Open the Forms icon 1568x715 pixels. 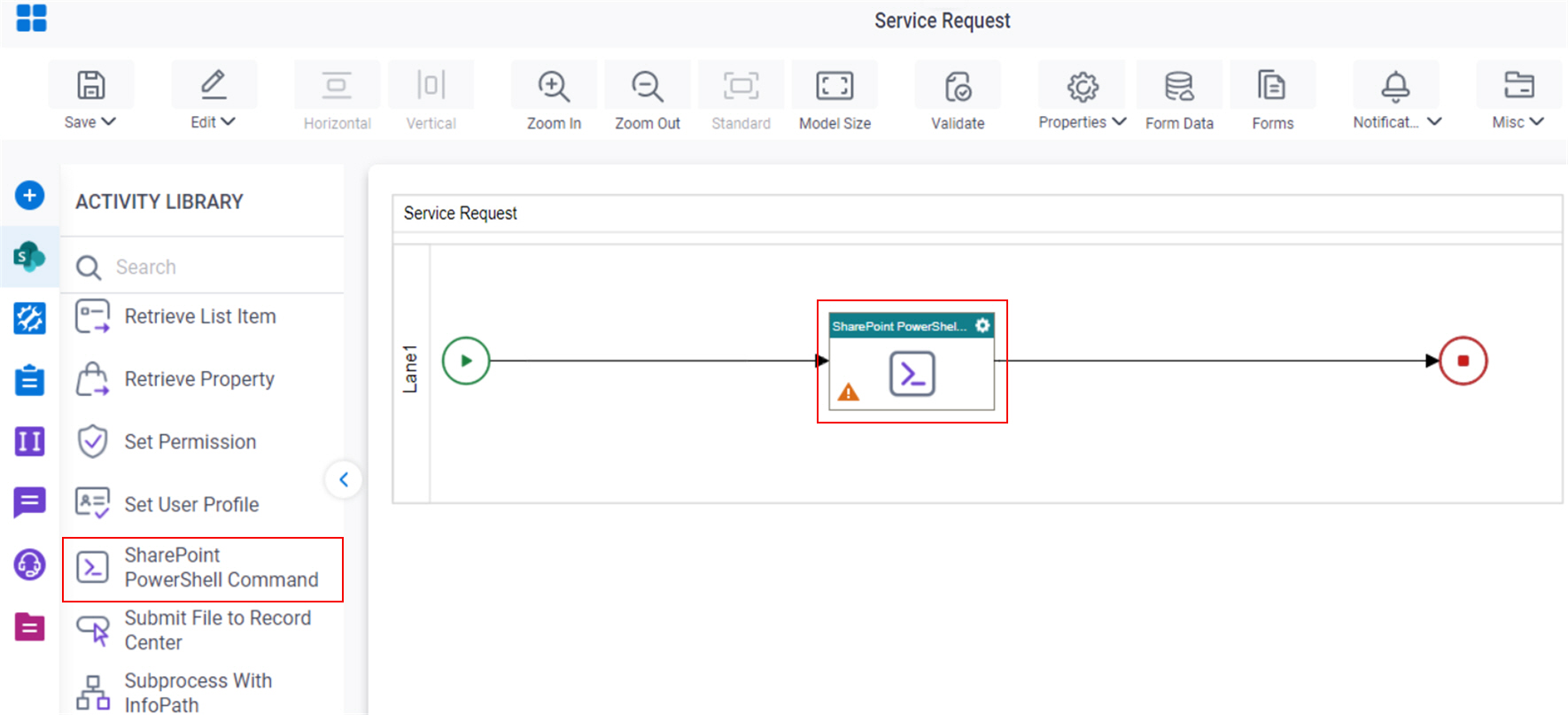coord(1272,86)
